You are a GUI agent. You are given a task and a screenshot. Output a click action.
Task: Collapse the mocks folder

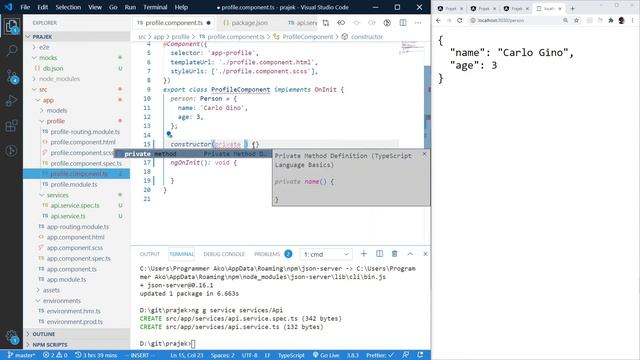48,58
